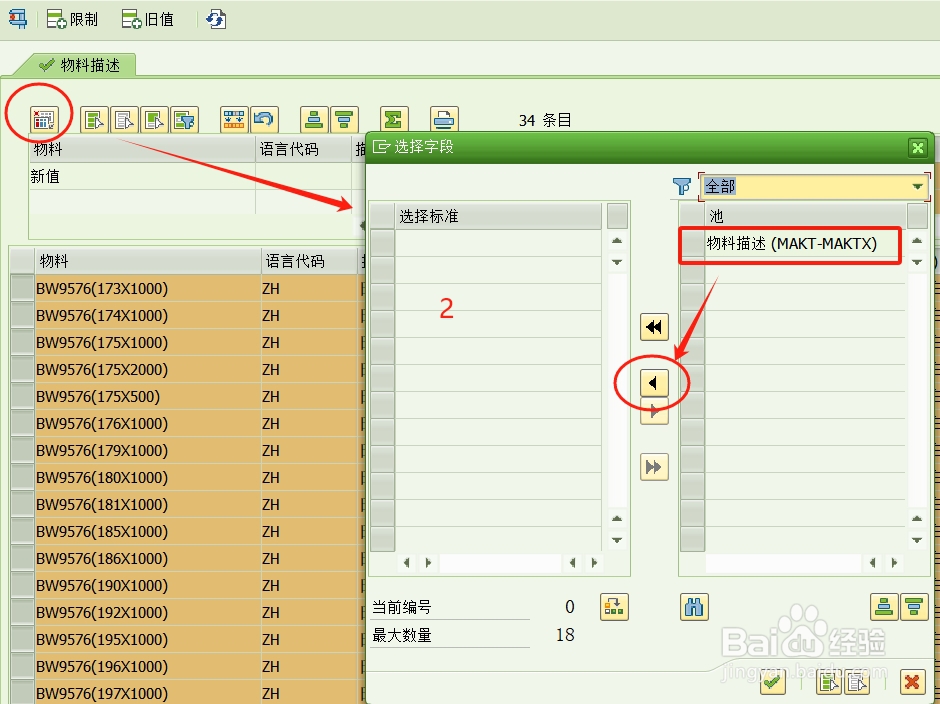This screenshot has width=940, height=704.
Task: Click the green checkmark to confirm selection
Action: (772, 682)
